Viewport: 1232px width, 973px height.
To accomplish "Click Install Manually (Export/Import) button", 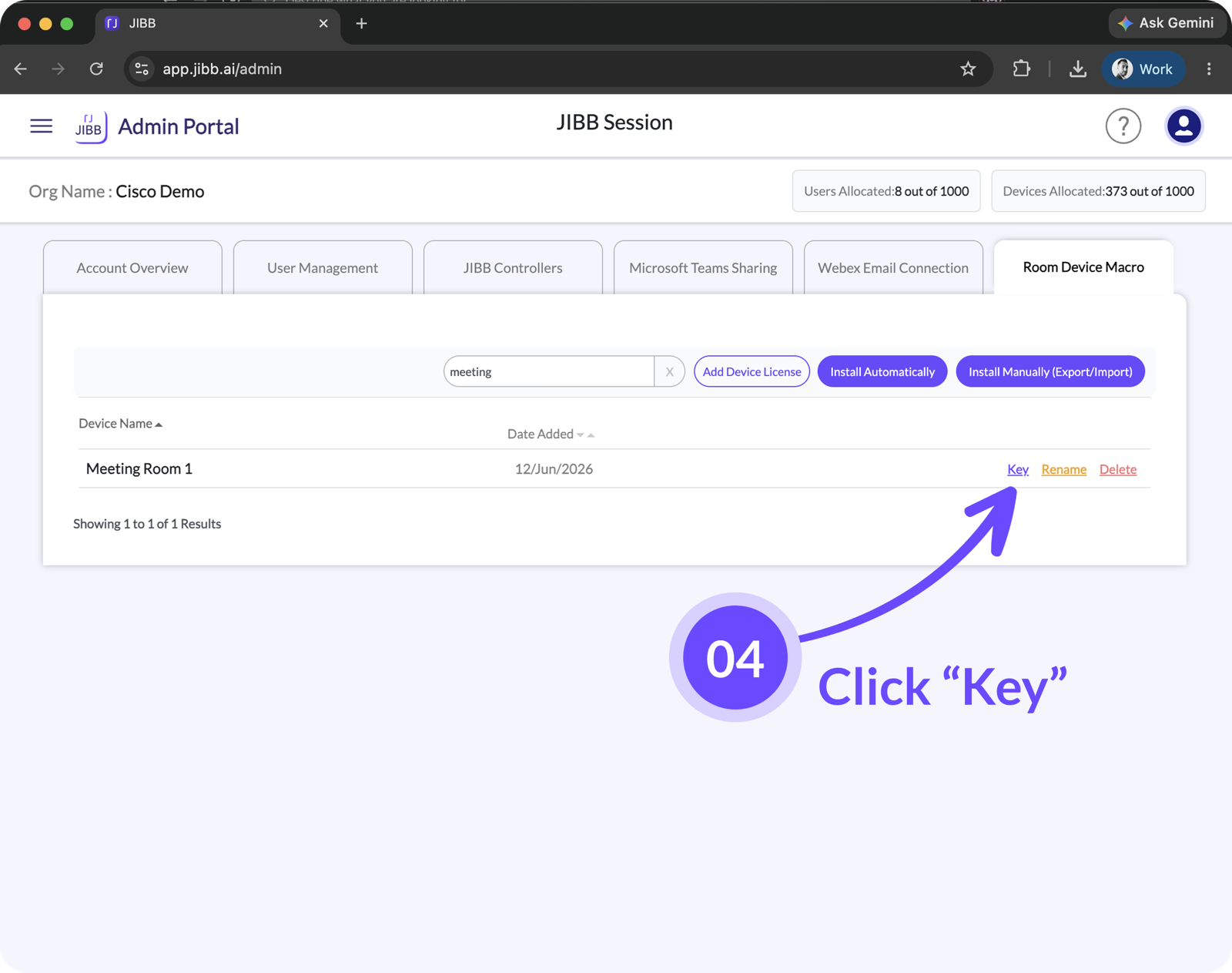I will 1050,371.
